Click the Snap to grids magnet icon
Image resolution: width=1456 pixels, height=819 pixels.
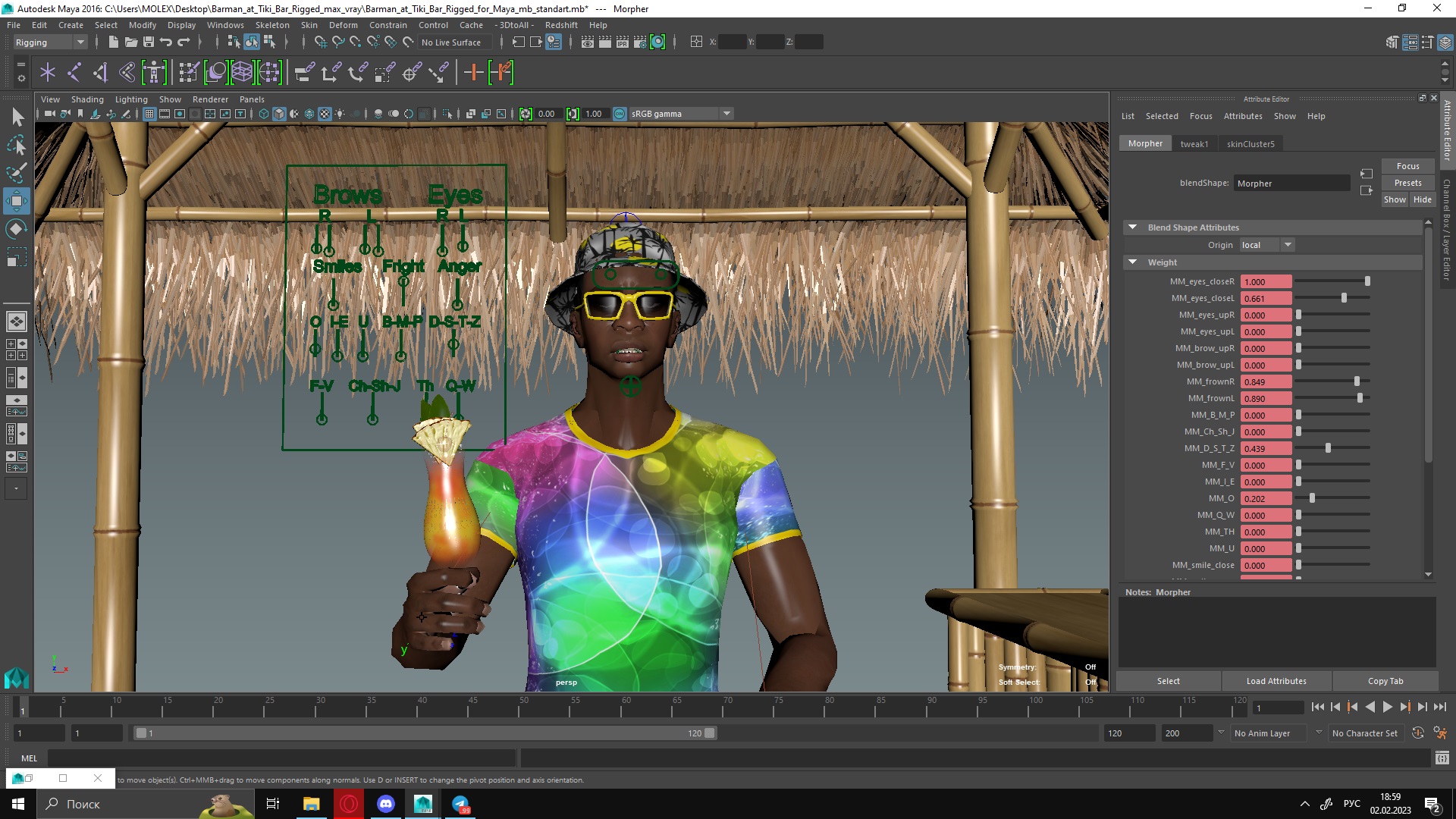(321, 42)
